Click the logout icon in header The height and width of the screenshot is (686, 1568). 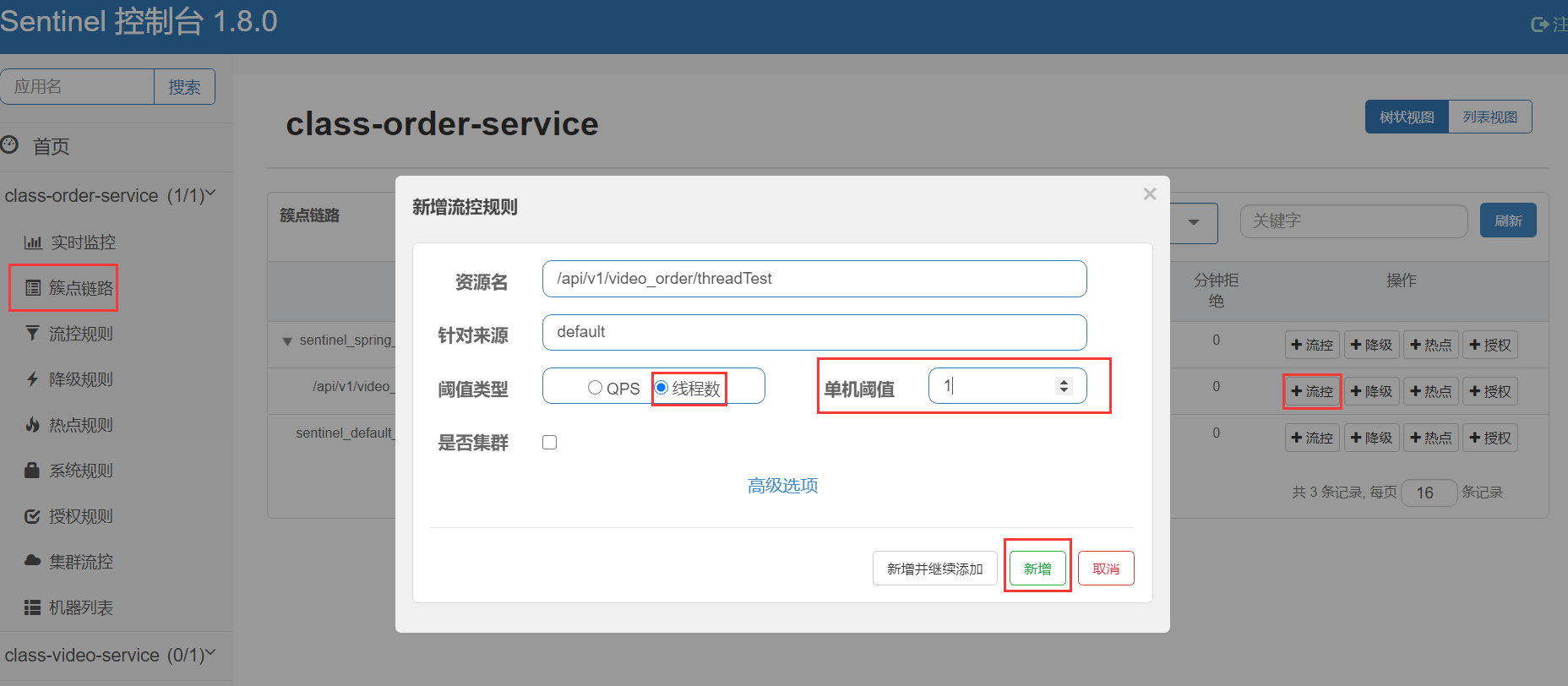(x=1539, y=25)
